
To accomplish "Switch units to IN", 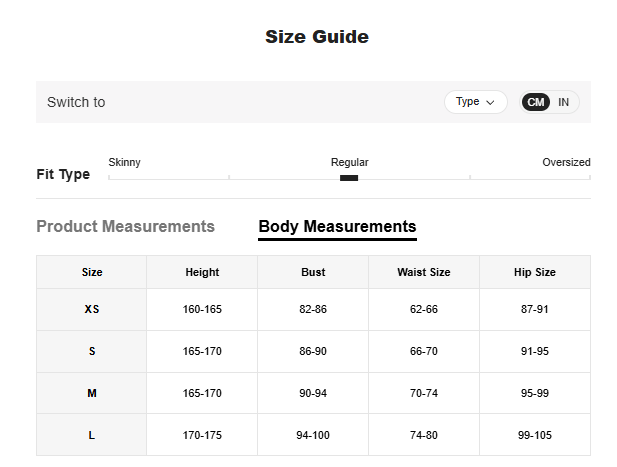I will (564, 102).
